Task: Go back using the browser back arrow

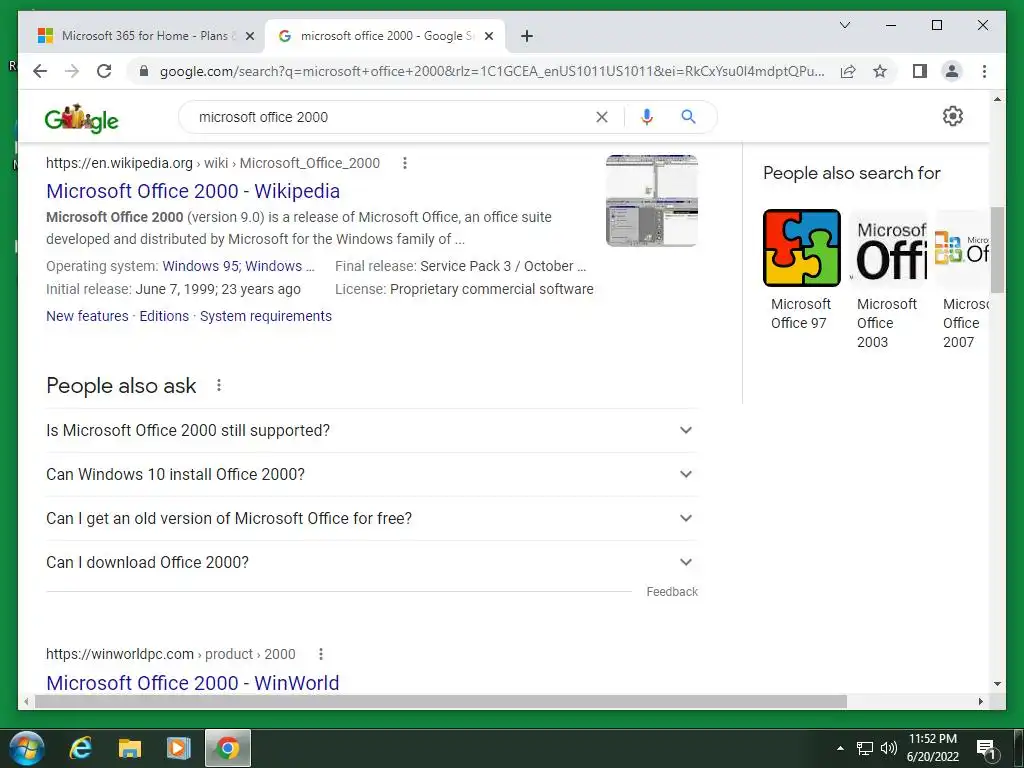Action: click(x=40, y=71)
